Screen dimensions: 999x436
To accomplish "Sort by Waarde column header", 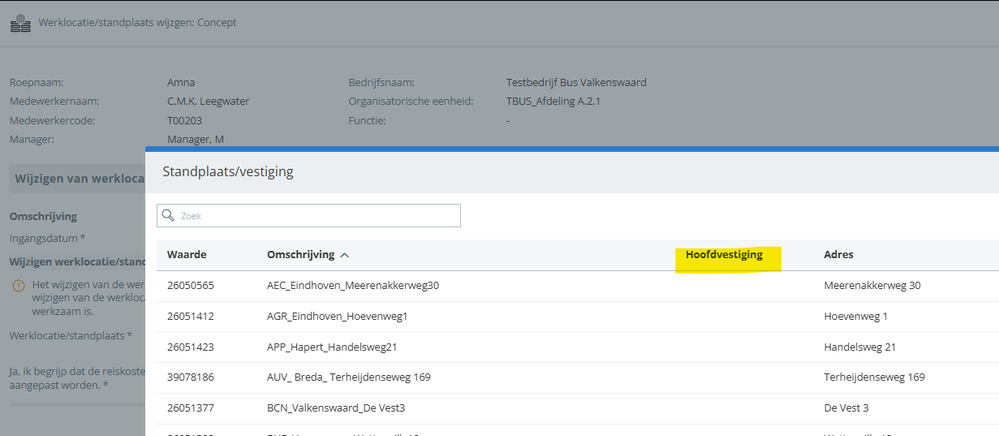I will [x=187, y=254].
